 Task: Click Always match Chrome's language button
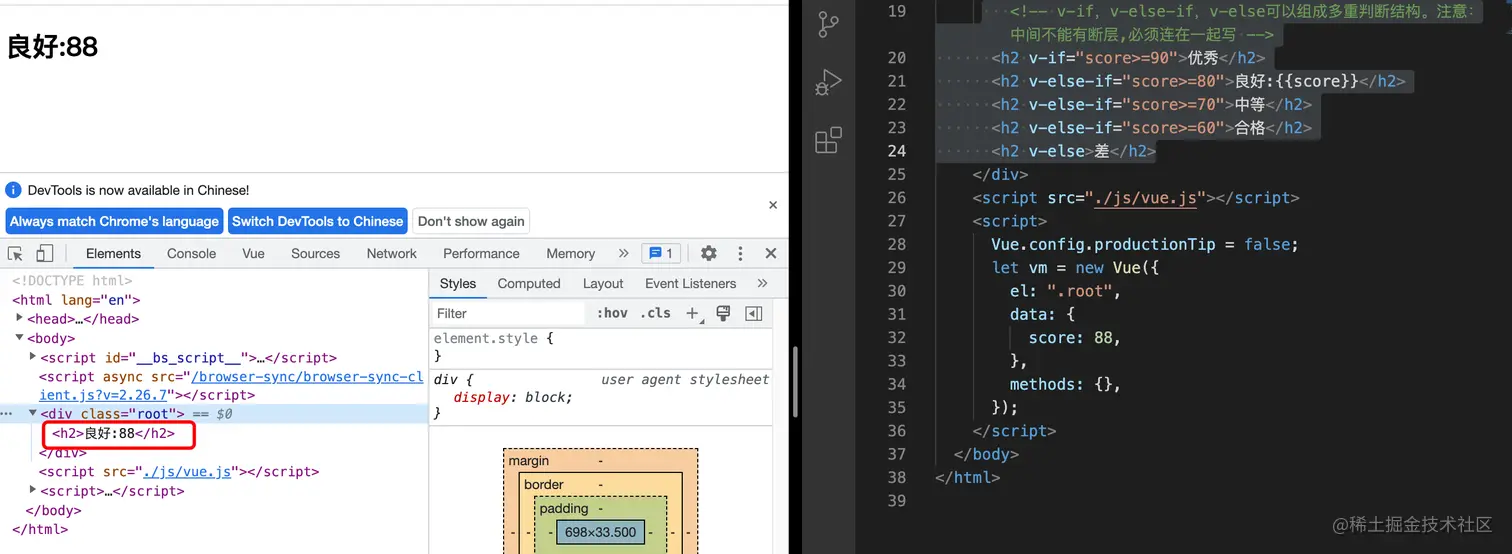(114, 221)
